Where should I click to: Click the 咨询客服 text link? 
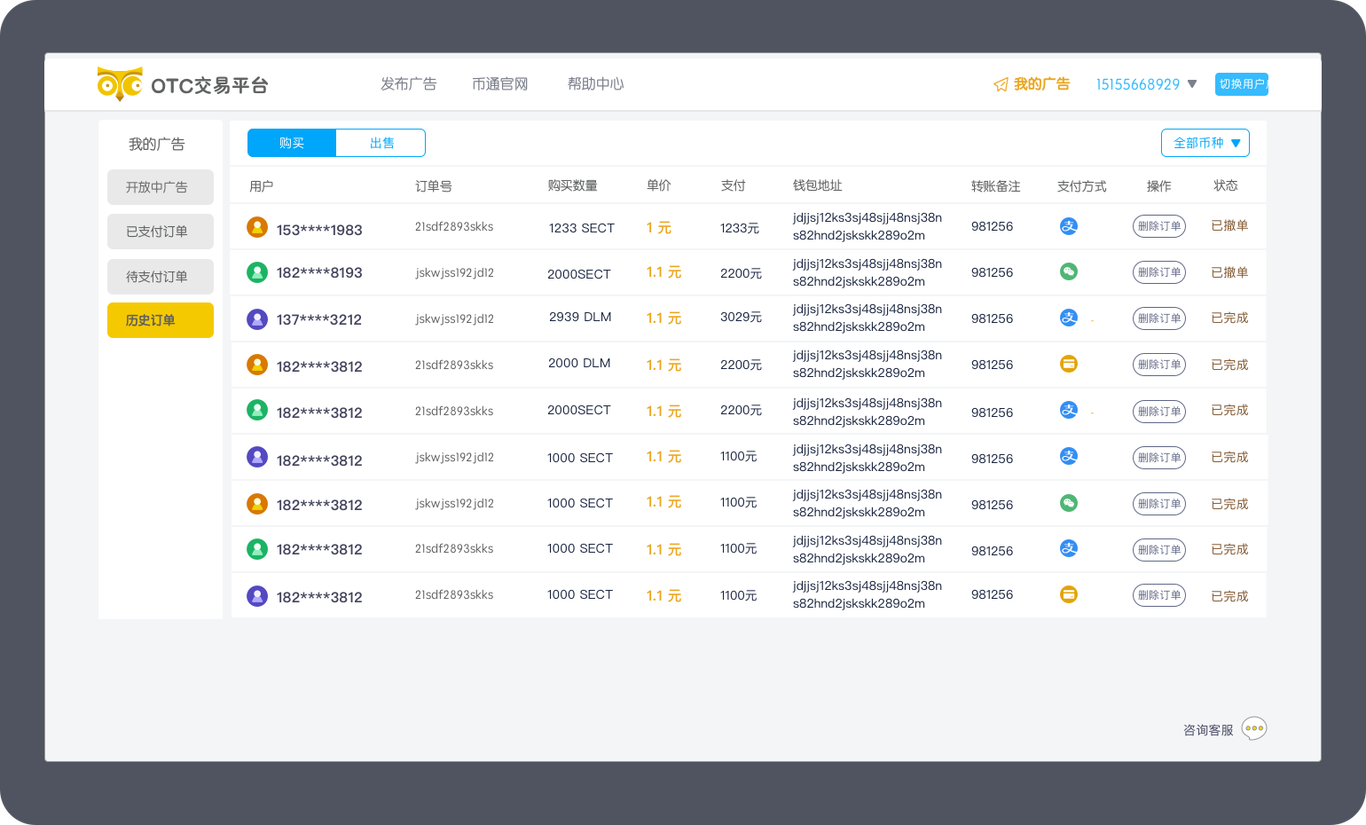coord(1208,730)
